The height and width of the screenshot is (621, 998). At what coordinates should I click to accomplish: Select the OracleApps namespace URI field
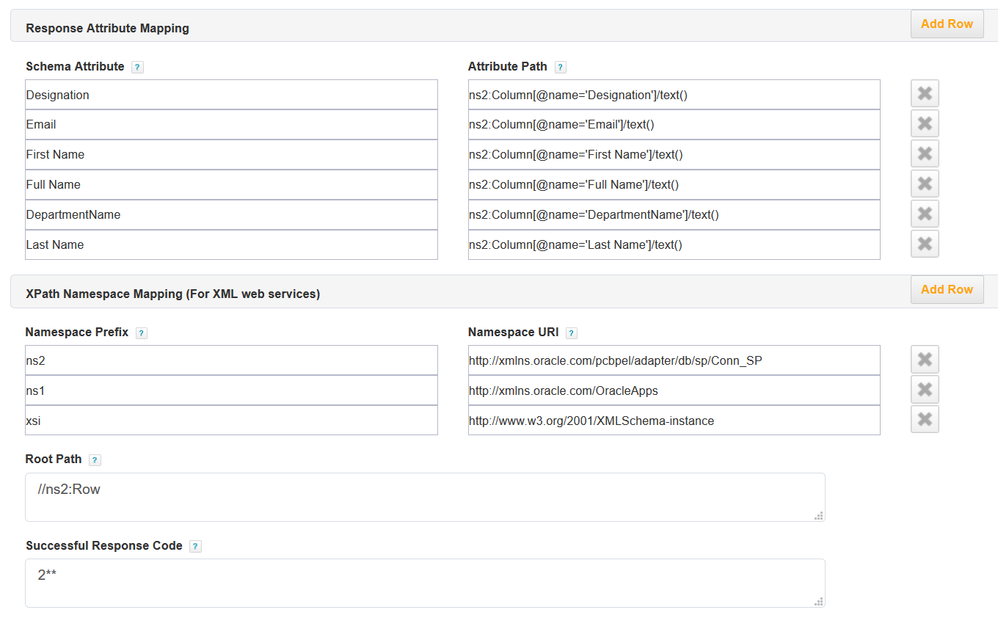[x=673, y=391]
